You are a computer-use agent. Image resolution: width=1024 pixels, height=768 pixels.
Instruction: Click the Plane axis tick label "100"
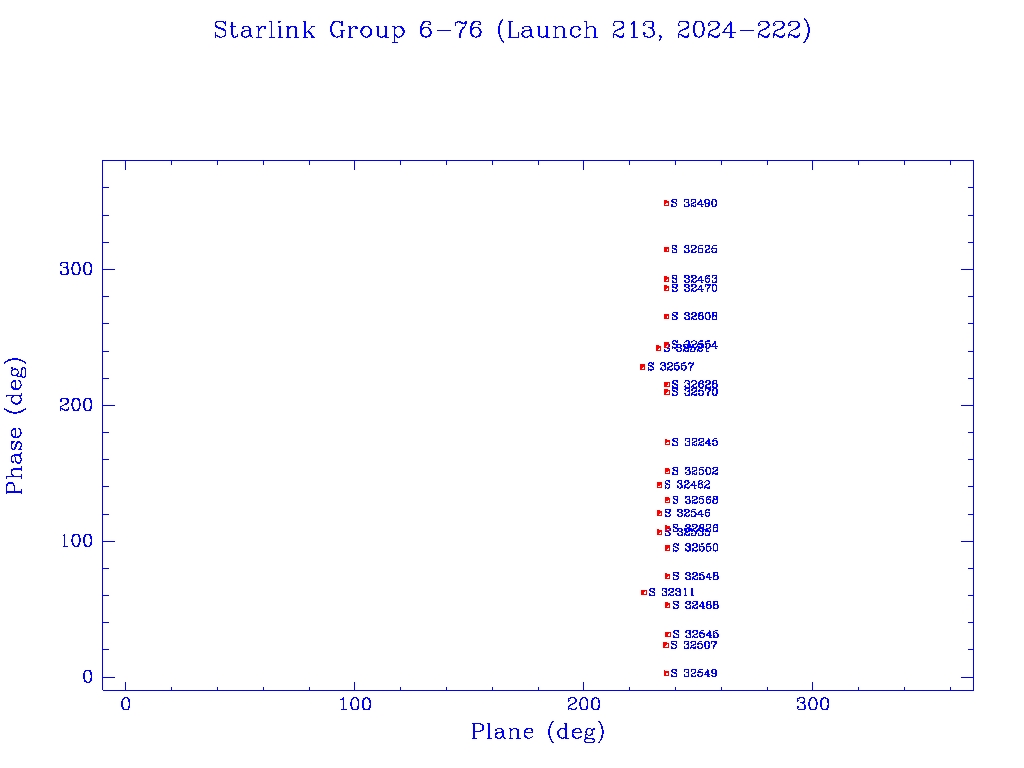pos(355,705)
